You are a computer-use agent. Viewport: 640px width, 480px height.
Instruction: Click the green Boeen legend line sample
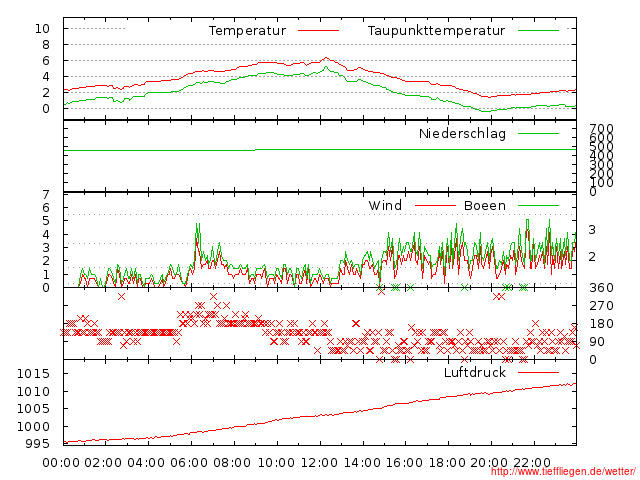click(x=538, y=205)
